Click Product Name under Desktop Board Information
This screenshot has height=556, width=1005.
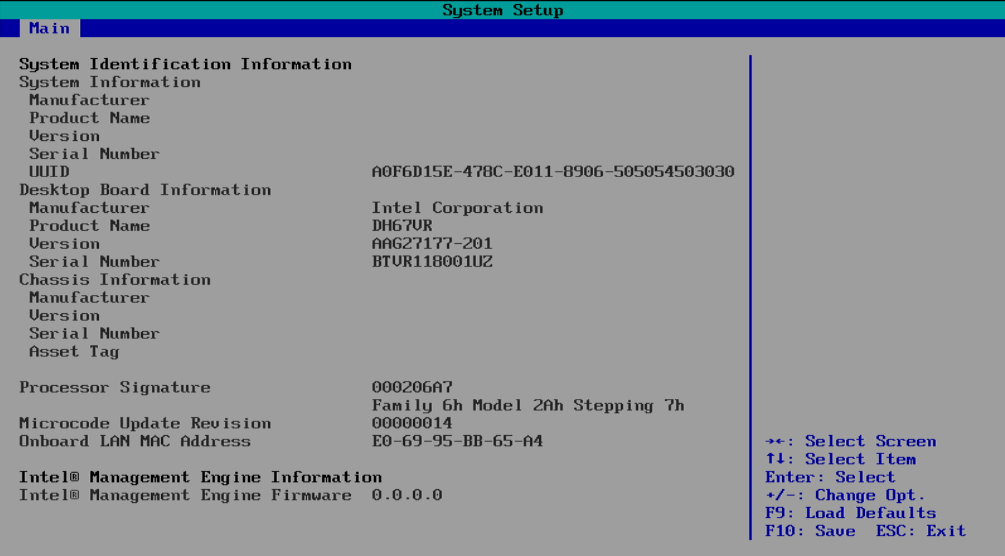[89, 226]
